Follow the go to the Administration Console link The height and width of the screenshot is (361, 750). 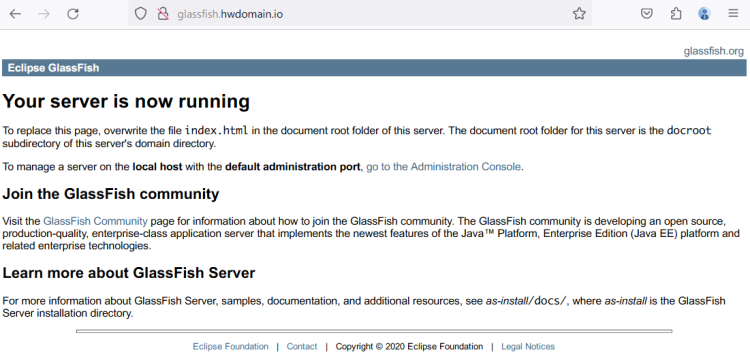click(x=443, y=167)
